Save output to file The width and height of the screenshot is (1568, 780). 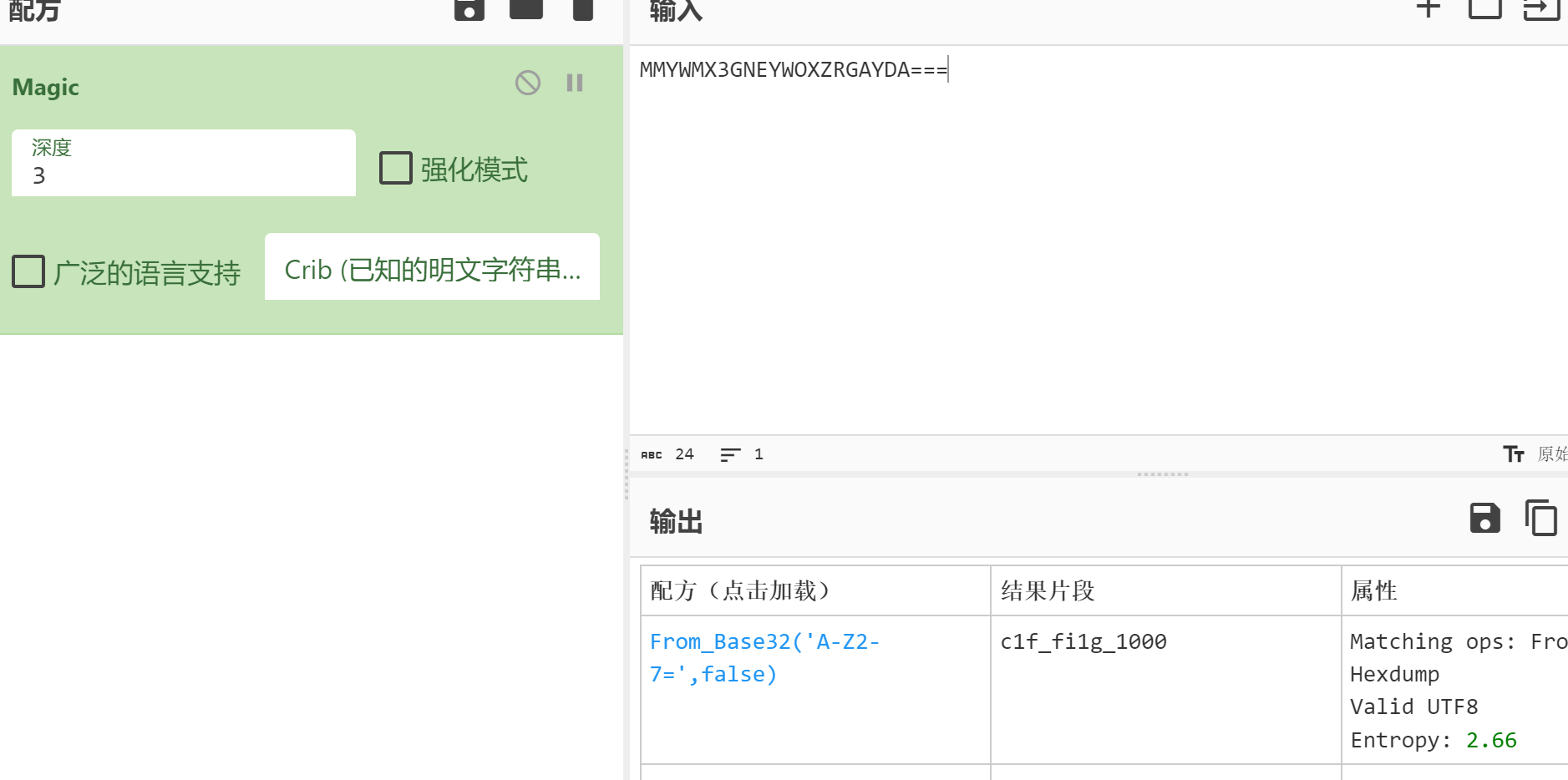coord(1484,519)
